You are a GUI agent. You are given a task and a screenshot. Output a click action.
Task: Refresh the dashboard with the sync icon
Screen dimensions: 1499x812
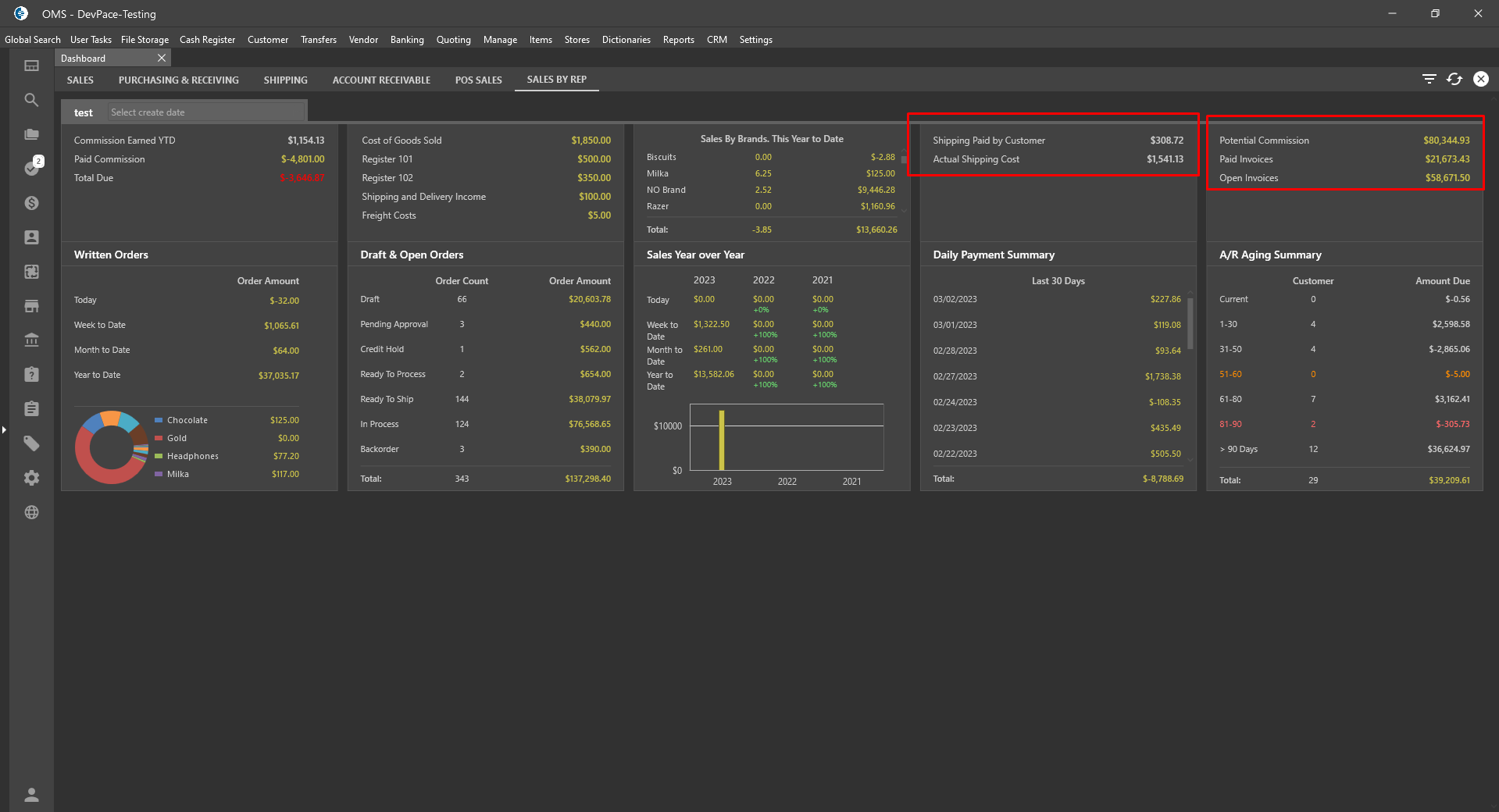pos(1454,79)
